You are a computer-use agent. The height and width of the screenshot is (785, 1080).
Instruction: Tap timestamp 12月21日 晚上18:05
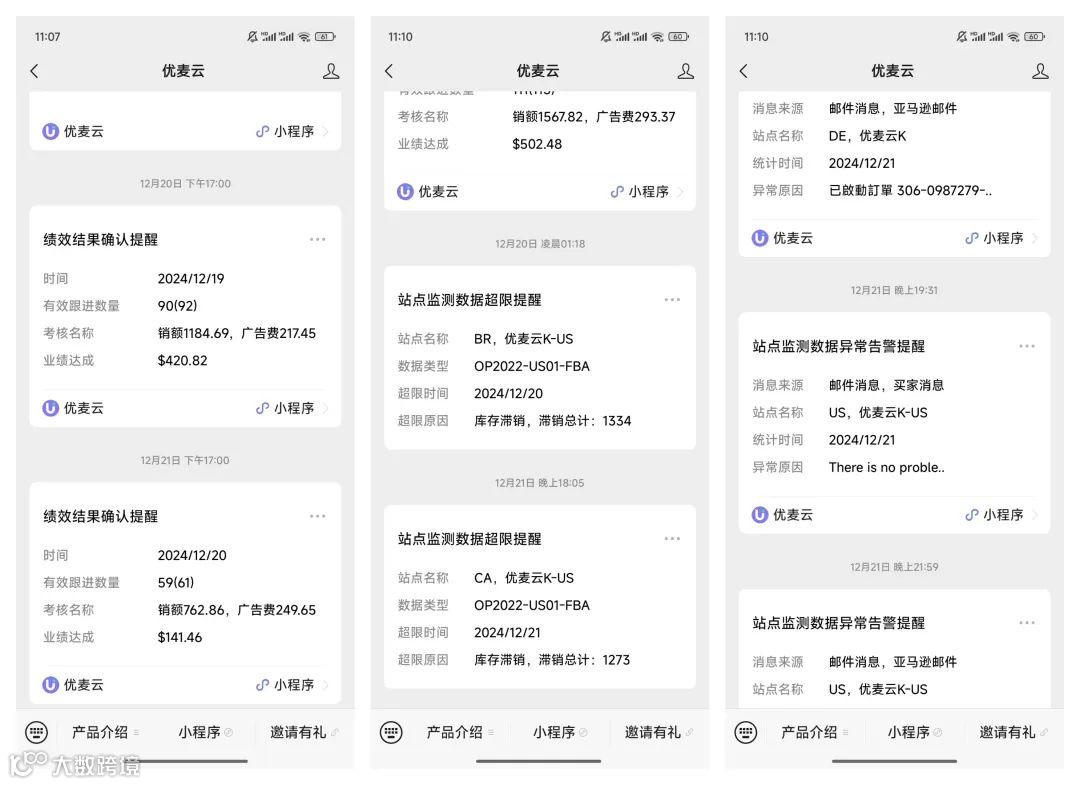tap(539, 483)
